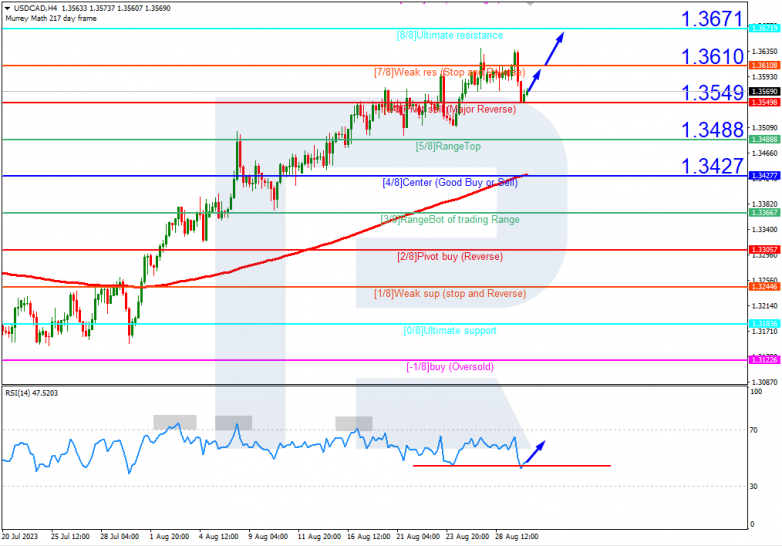Click the 1.36350 price axis value
This screenshot has height=546, width=782.
tap(764, 51)
